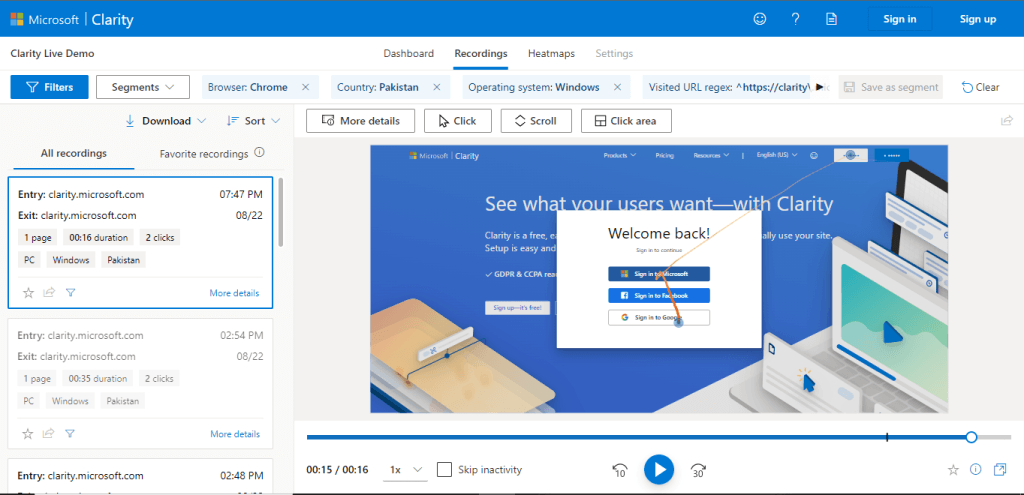Viewport: 1024px width, 495px height.
Task: Remove the Country: Pakistan filter
Action: point(437,87)
